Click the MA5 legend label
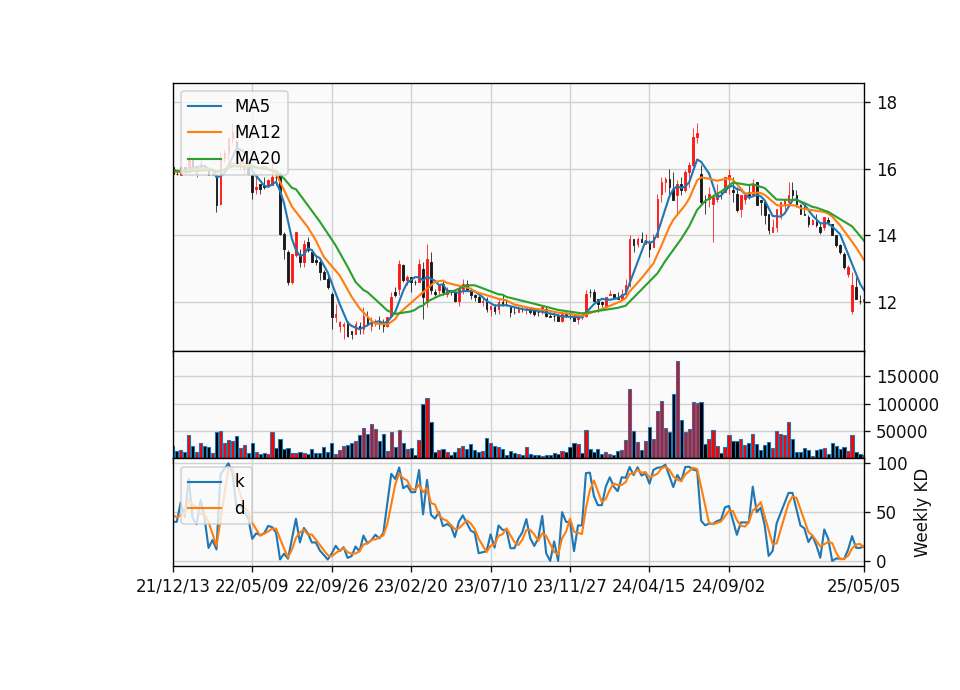Image resolution: width=960 pixels, height=690 pixels. [x=252, y=106]
